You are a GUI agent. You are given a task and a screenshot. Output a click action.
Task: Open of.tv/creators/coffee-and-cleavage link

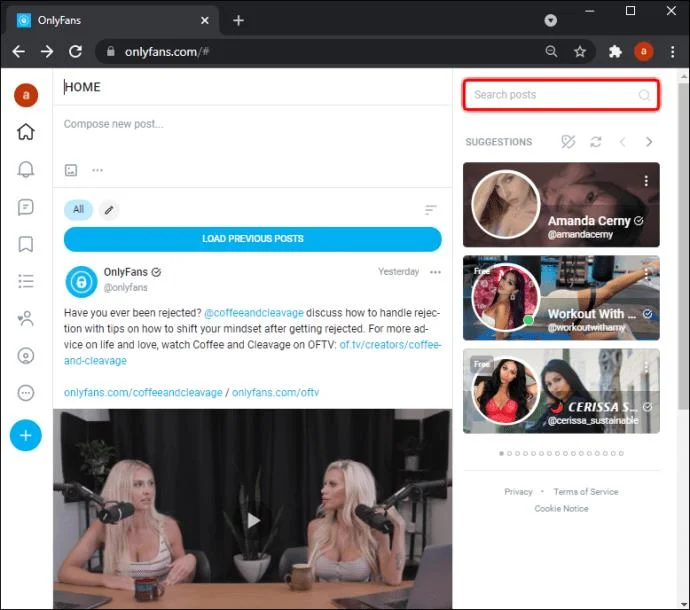tap(391, 345)
